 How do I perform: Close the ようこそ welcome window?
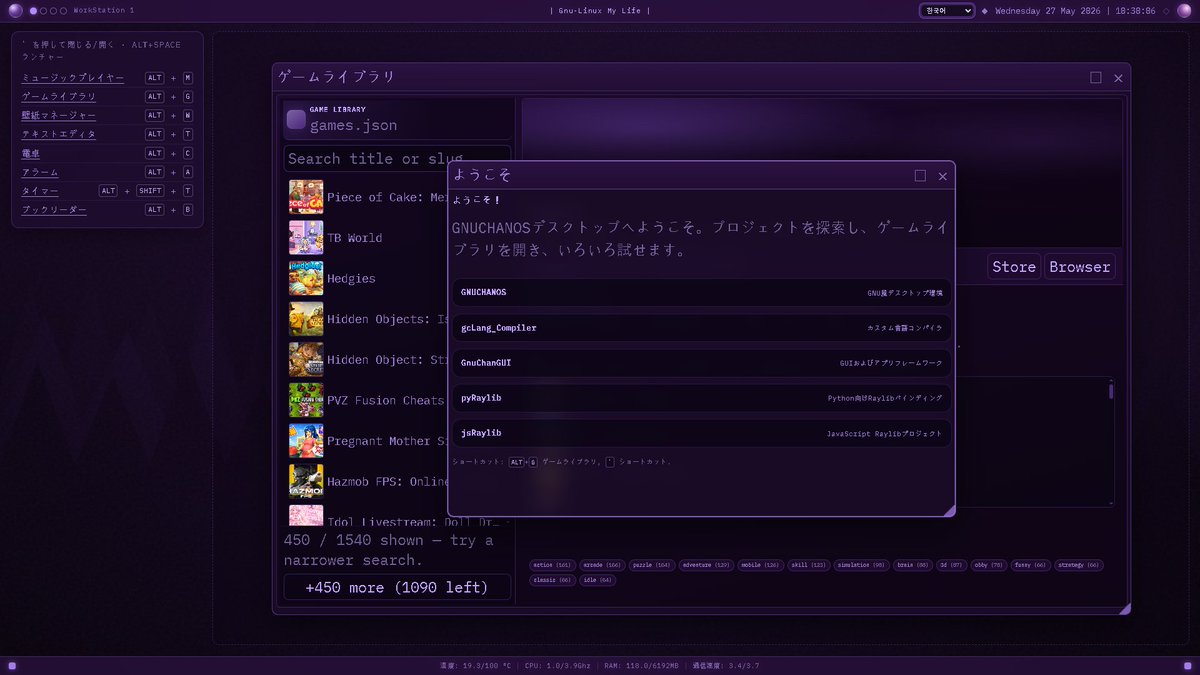pyautogui.click(x=942, y=175)
